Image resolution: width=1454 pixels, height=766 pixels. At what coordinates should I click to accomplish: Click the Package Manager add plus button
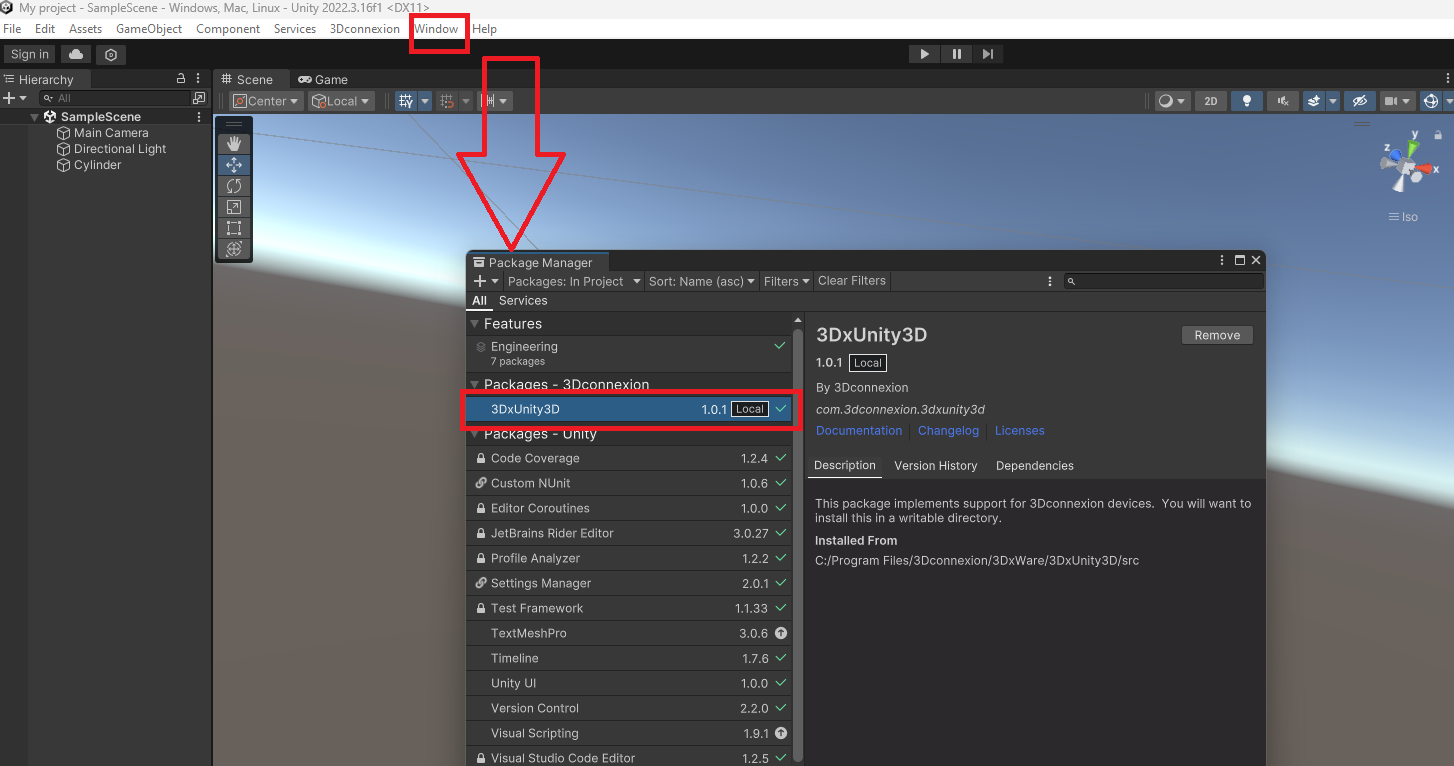(x=486, y=281)
